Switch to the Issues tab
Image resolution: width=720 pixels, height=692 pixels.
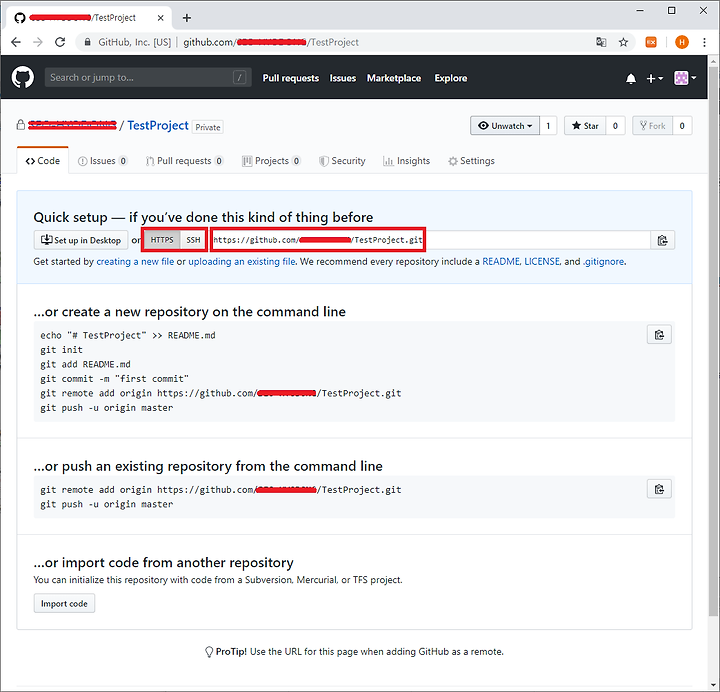[102, 161]
